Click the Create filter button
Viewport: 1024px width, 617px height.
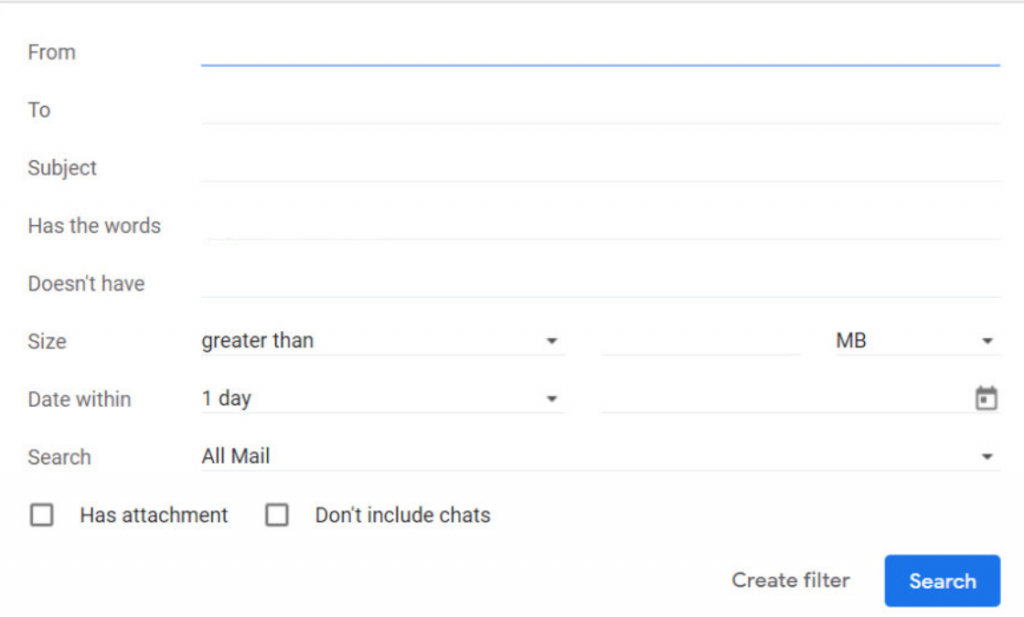tap(790, 580)
